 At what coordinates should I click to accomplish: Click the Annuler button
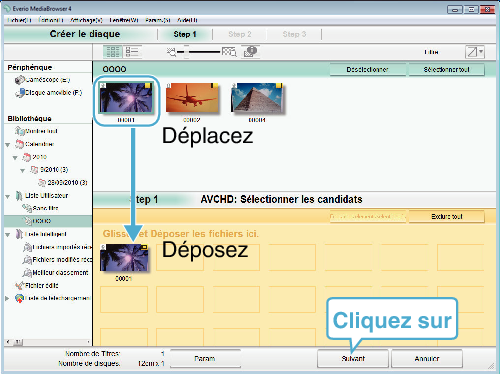point(427,359)
